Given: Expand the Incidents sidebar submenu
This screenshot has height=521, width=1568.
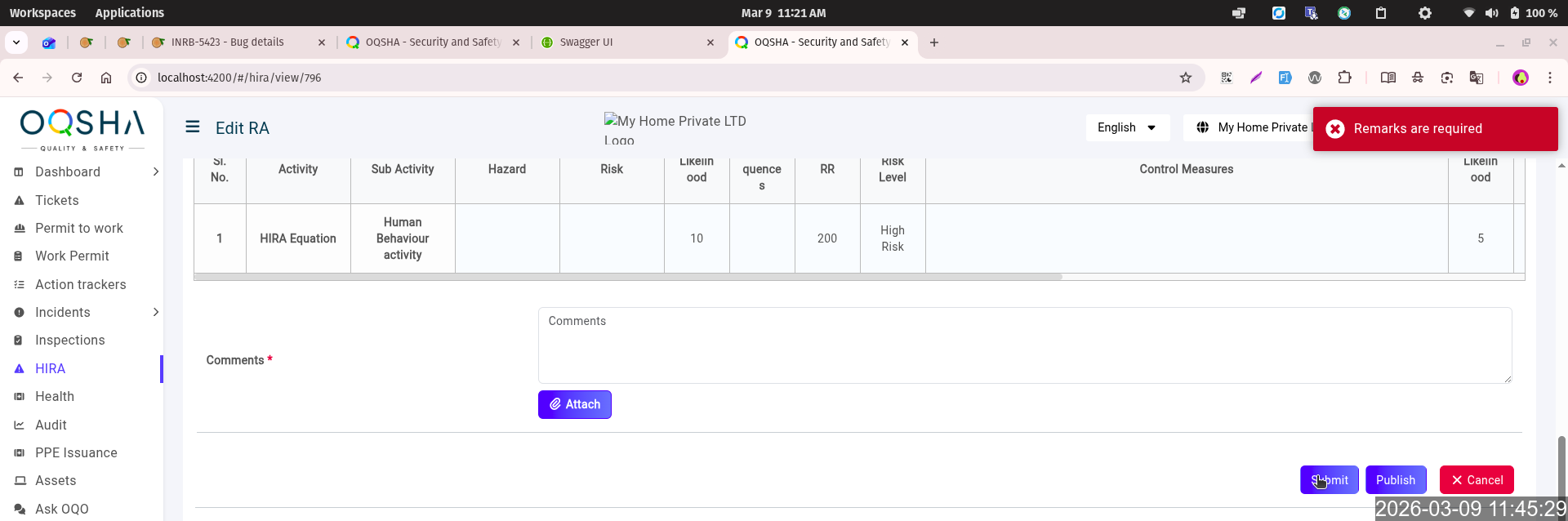Looking at the screenshot, I should pos(155,312).
